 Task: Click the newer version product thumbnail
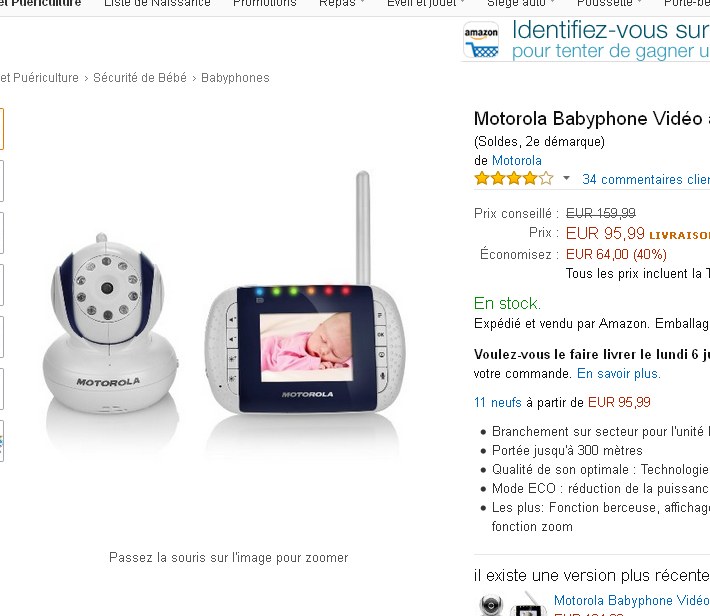(x=509, y=604)
